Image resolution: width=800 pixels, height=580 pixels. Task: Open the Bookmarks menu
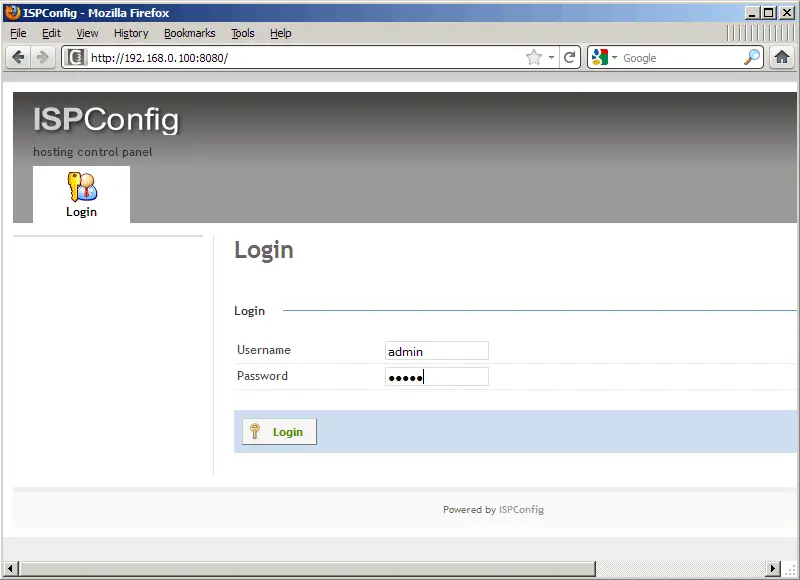[x=190, y=33]
